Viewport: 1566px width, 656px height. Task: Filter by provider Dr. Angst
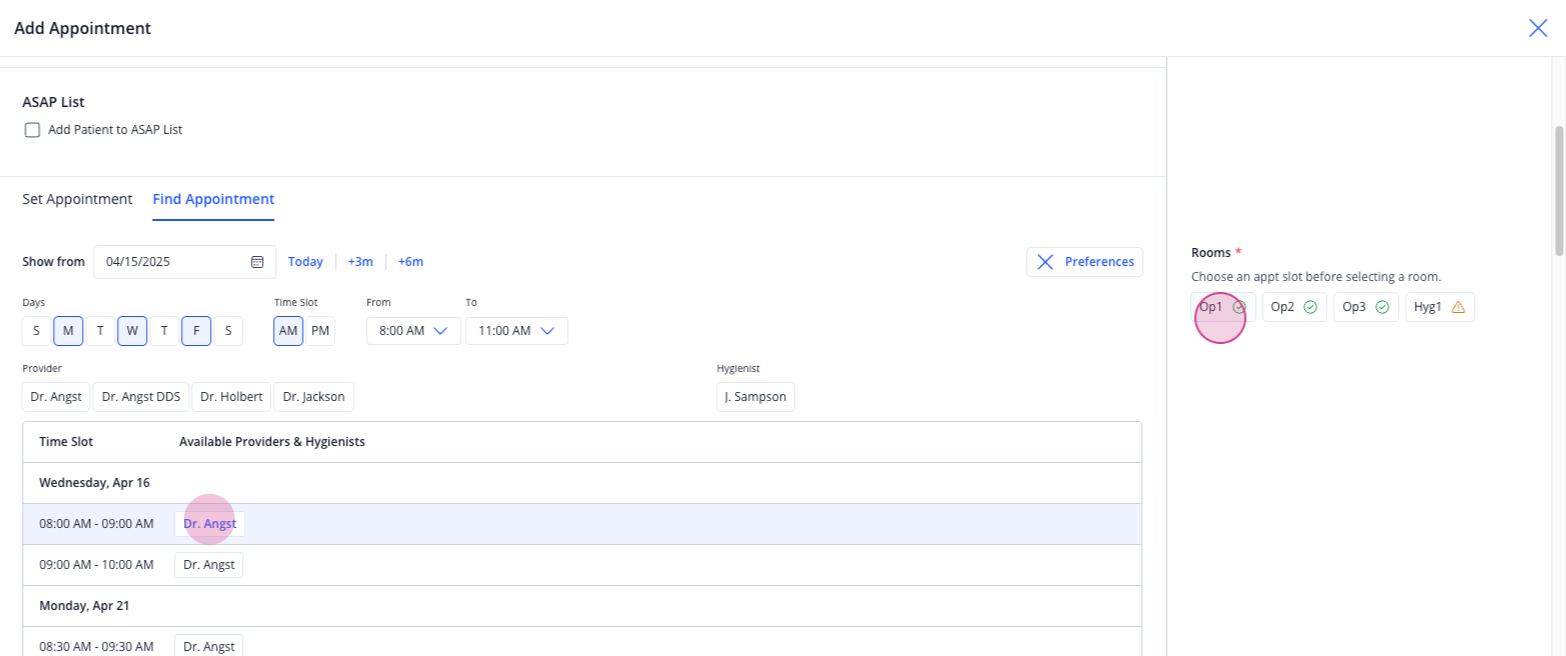coord(56,397)
